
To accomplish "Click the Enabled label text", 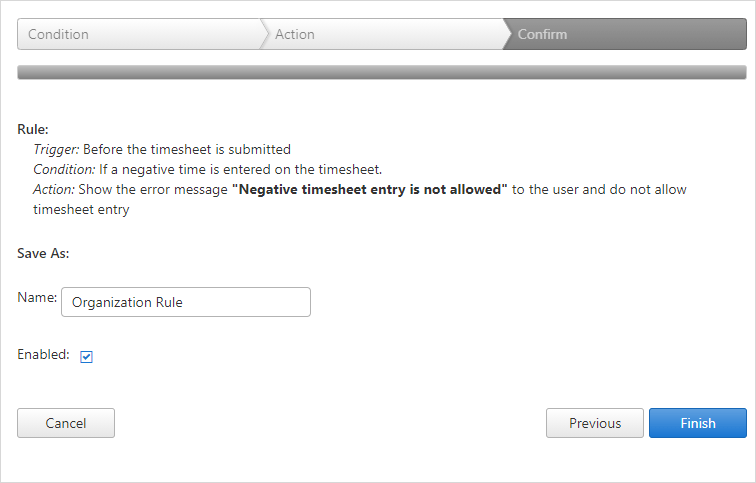I will click(x=43, y=354).
